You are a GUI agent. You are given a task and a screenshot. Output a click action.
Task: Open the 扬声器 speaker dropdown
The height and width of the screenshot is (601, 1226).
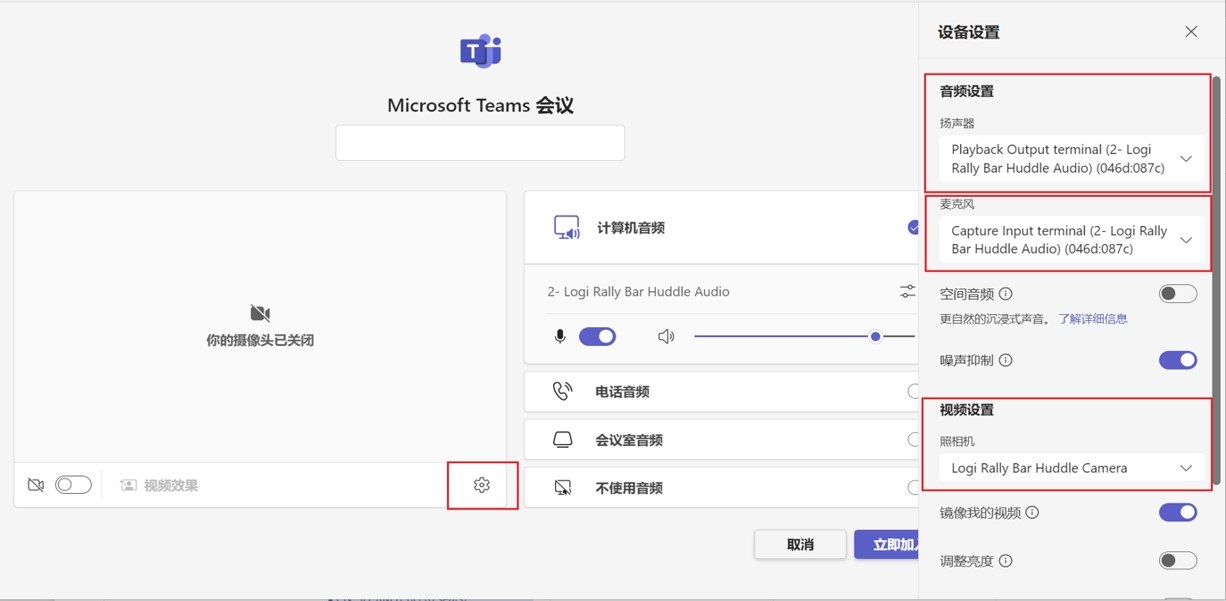point(1072,159)
